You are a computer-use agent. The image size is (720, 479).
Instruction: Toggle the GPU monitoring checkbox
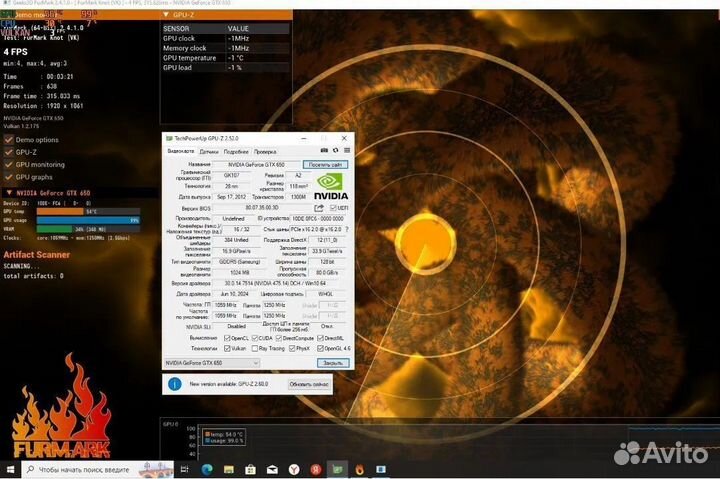click(x=8, y=164)
